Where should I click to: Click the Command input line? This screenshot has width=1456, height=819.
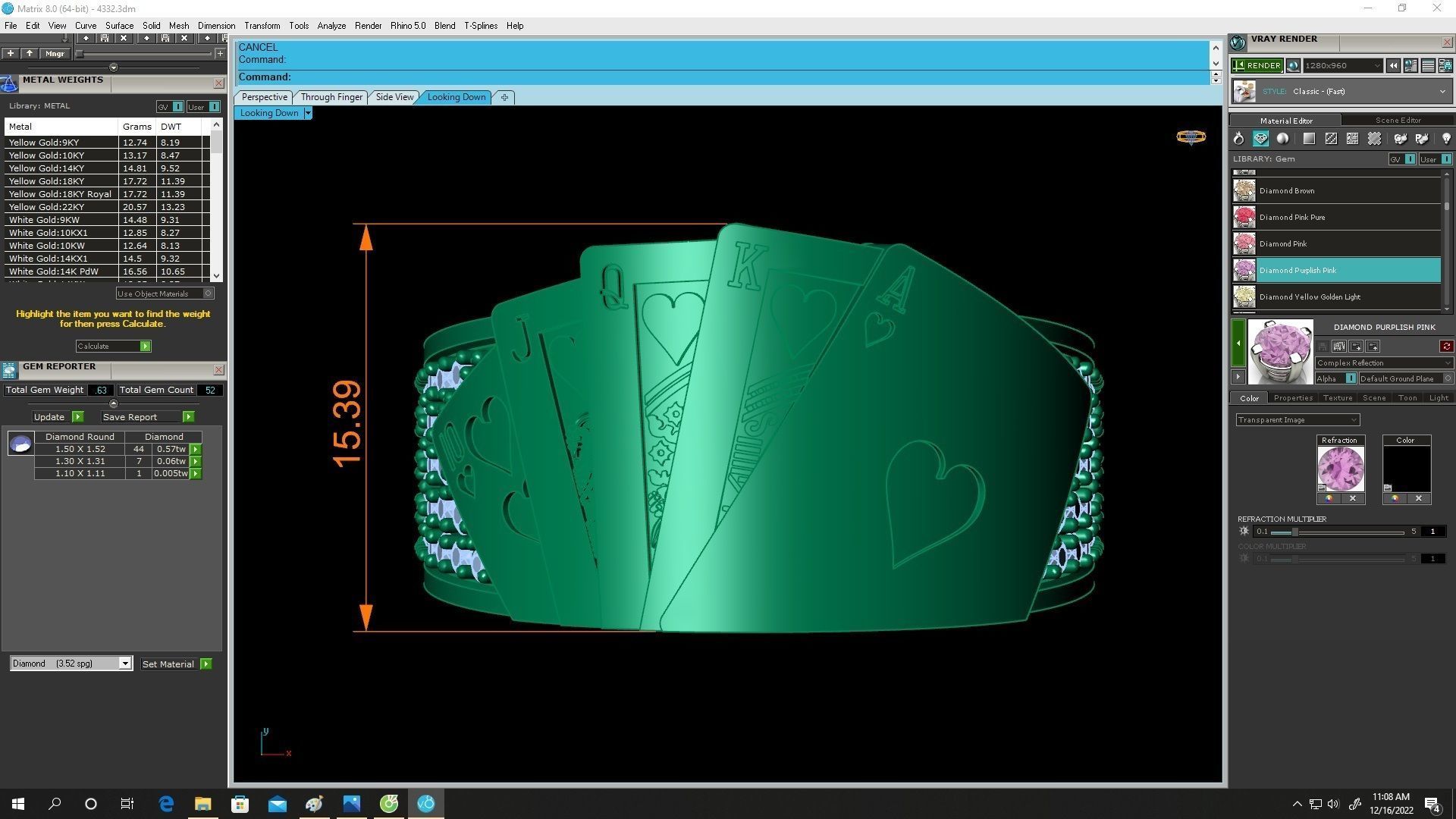coord(723,77)
